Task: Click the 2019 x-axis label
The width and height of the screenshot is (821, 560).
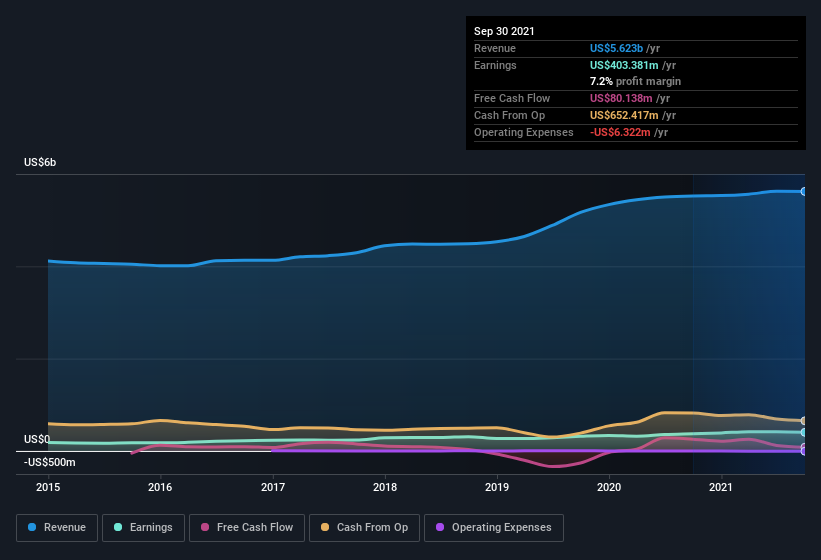Action: coord(497,487)
